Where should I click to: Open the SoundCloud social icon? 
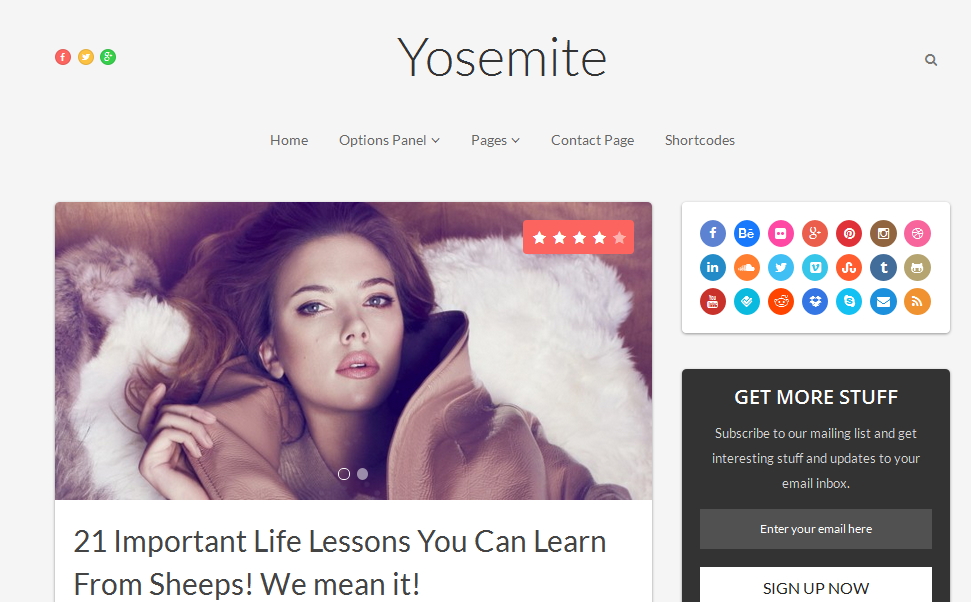pos(747,268)
